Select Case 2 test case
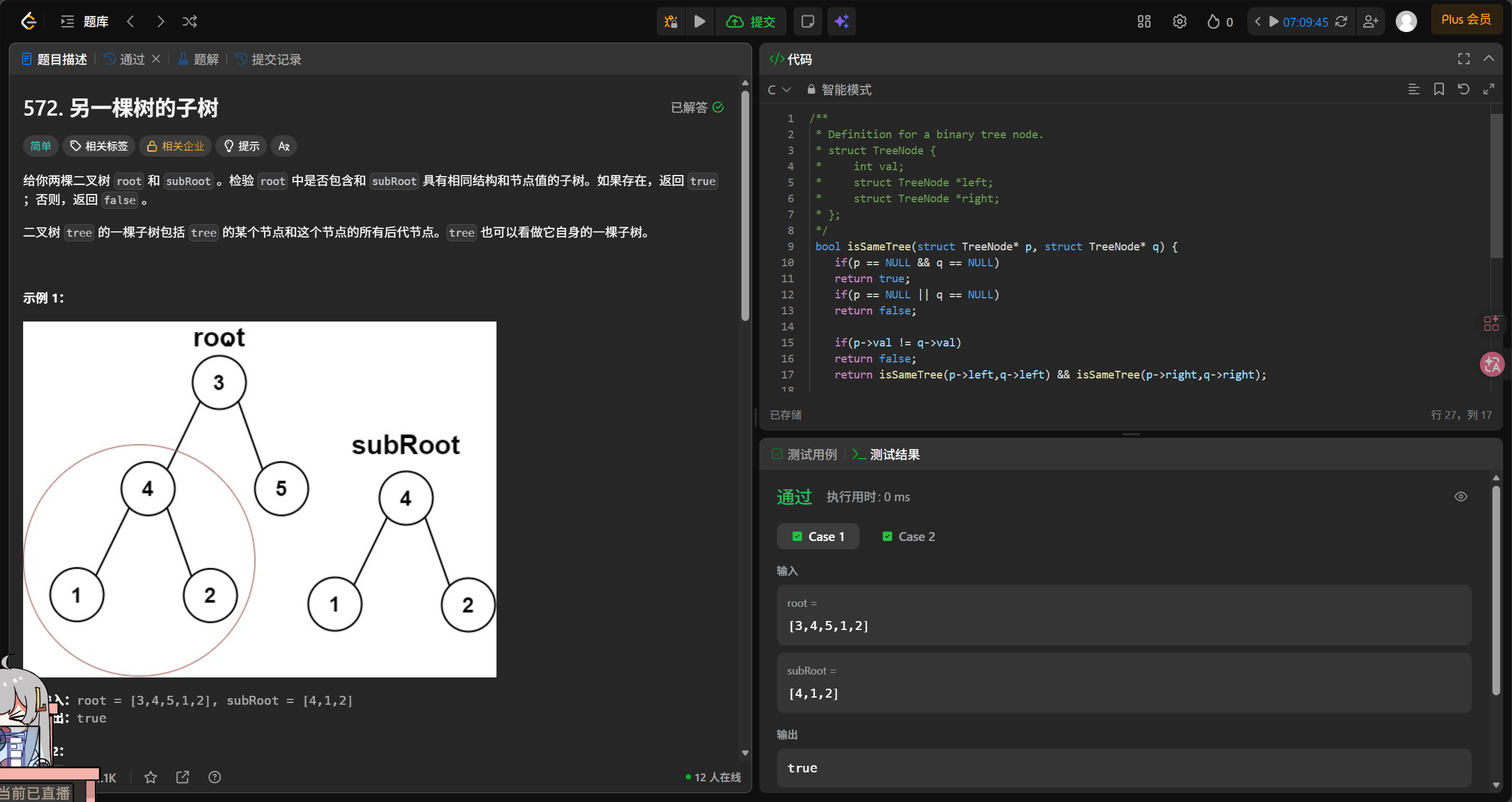Viewport: 1512px width, 802px height. click(x=908, y=536)
